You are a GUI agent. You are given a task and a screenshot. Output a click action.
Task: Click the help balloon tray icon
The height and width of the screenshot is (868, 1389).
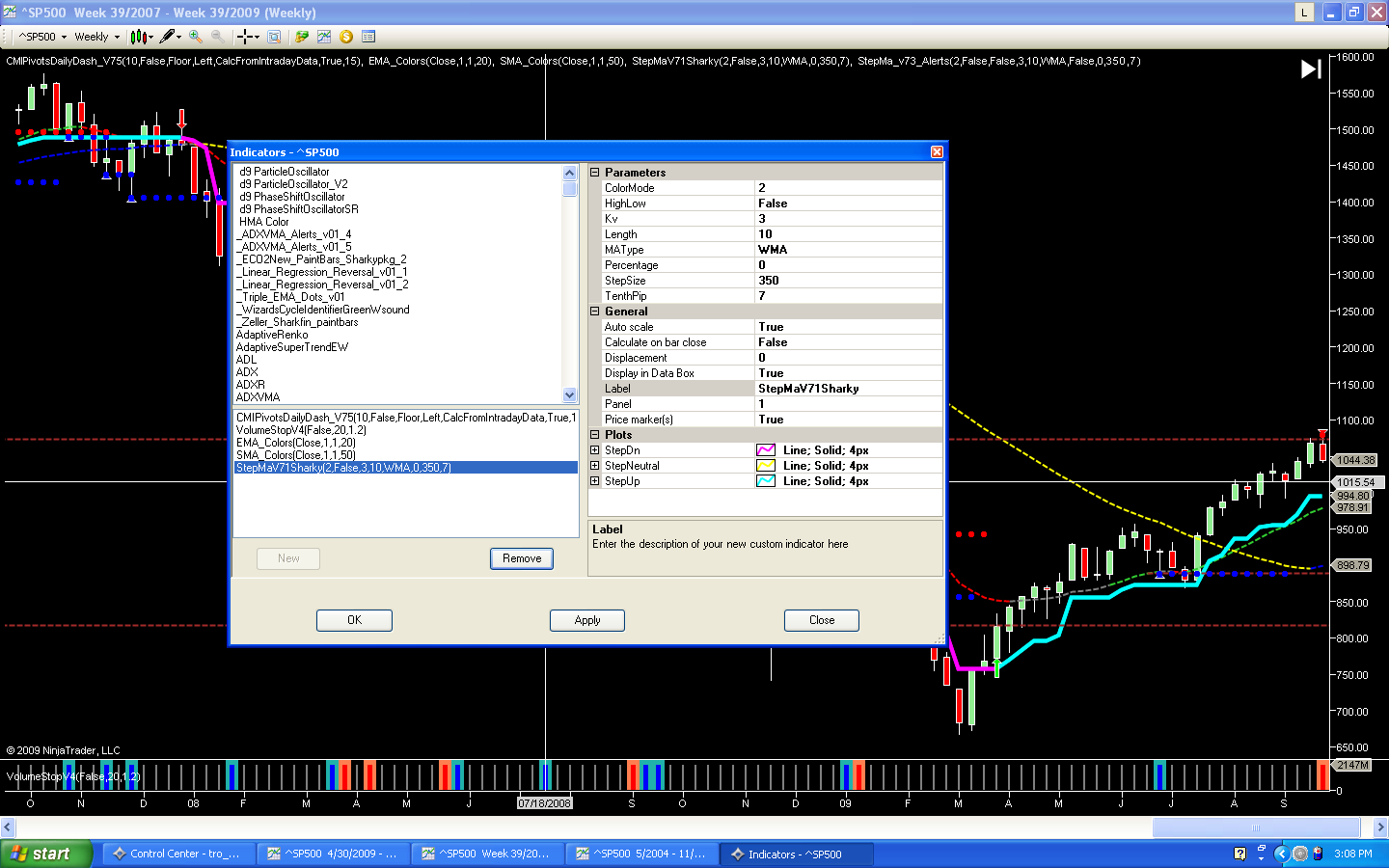(1240, 854)
